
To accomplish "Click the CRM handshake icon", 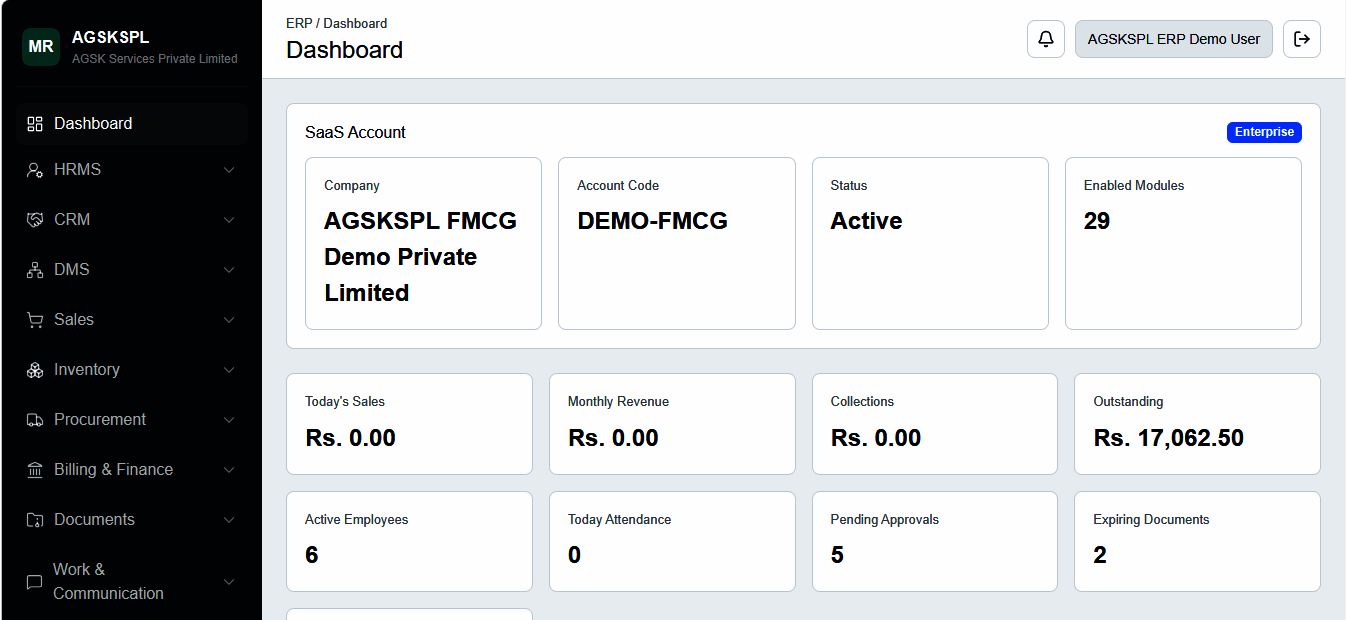I will 35,220.
